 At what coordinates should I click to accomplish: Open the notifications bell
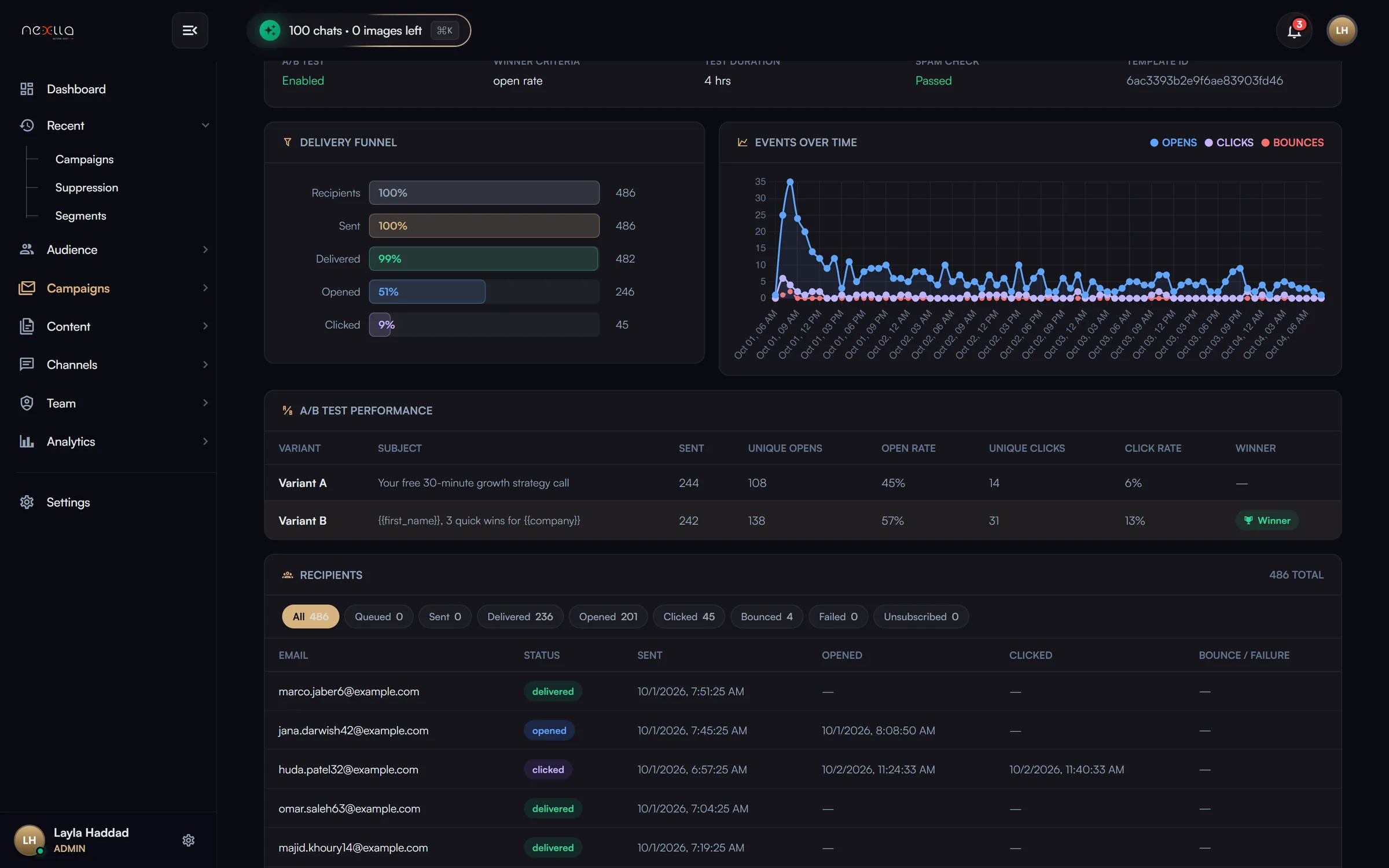click(1294, 30)
